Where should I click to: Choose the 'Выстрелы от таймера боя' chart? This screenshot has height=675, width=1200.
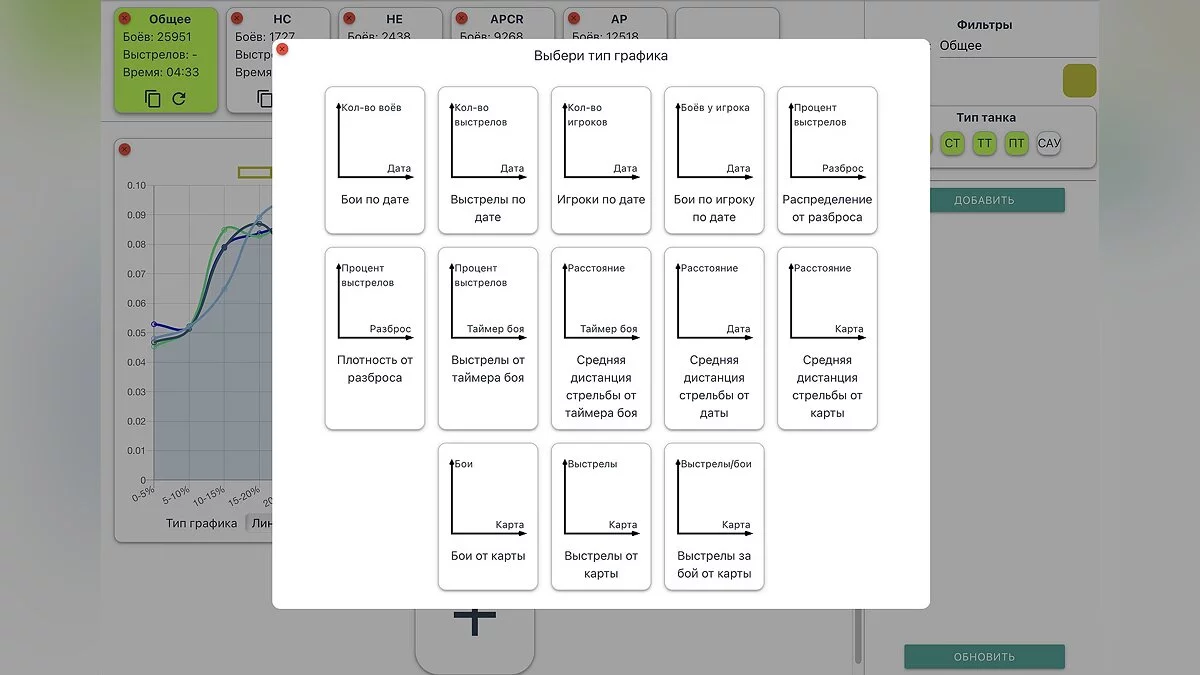click(488, 338)
